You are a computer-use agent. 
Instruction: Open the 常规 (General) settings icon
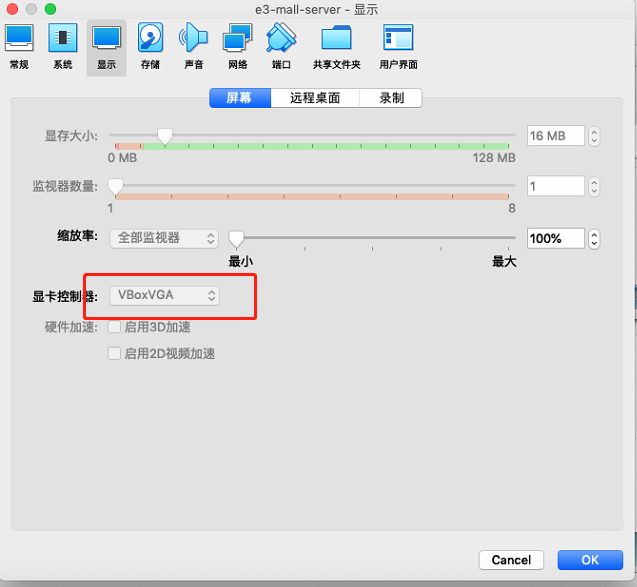(x=19, y=47)
